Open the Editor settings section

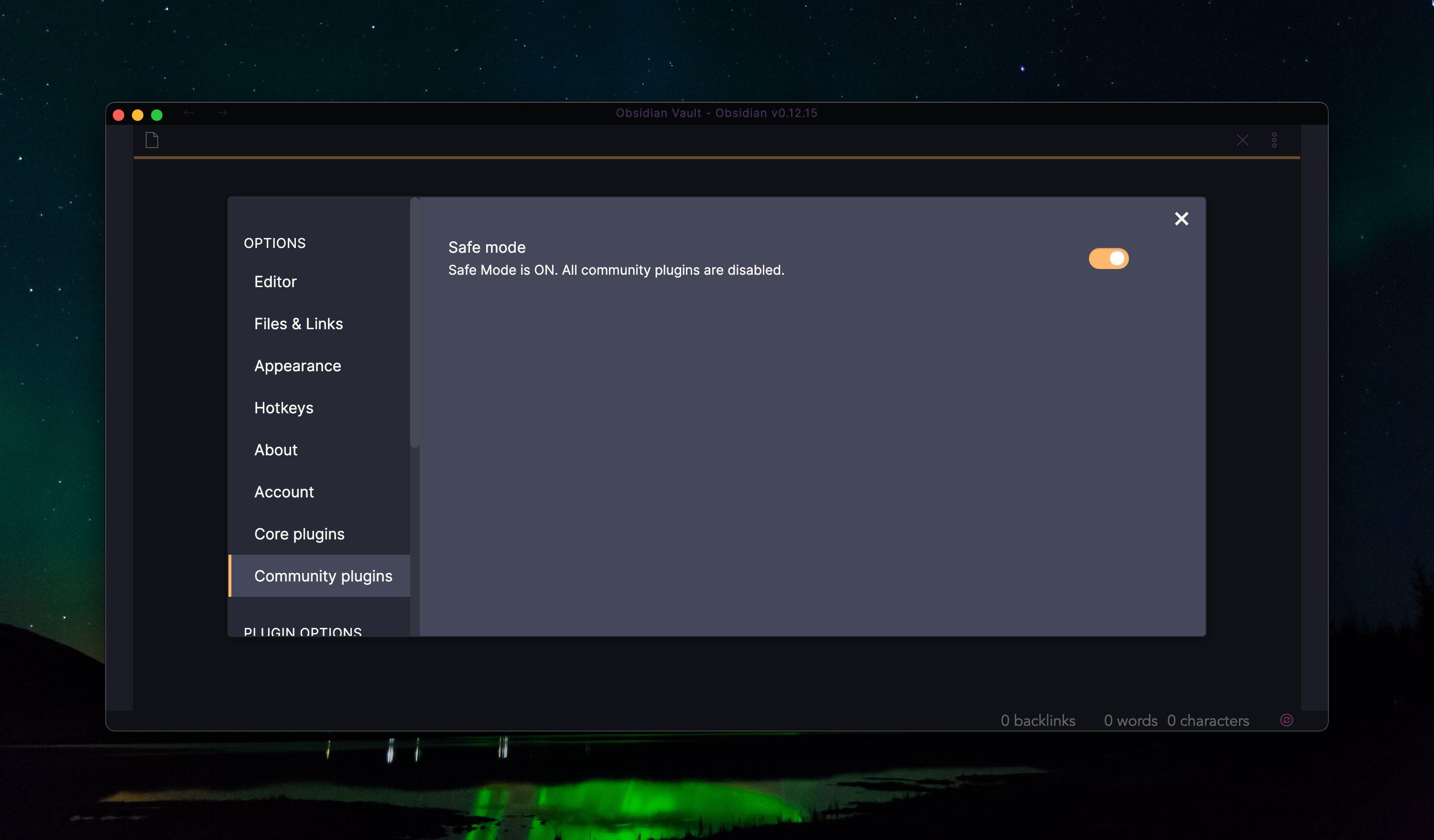click(275, 281)
